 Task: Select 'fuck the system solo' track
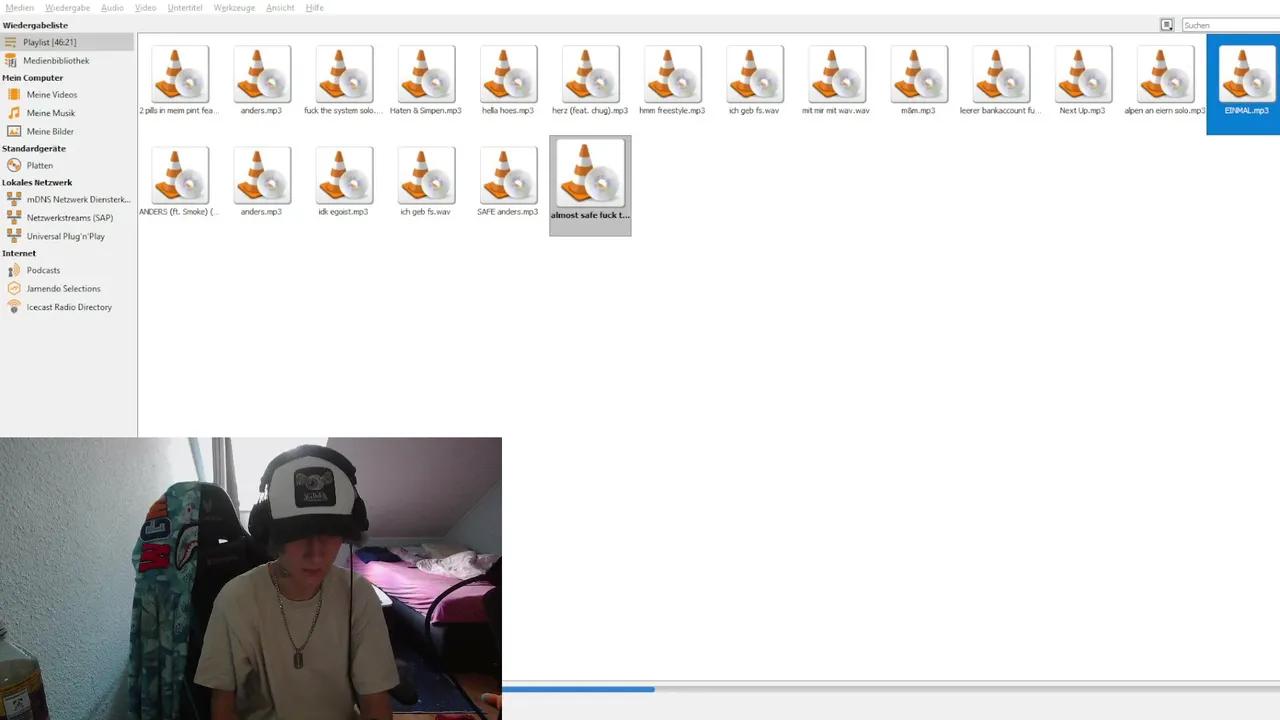point(344,80)
